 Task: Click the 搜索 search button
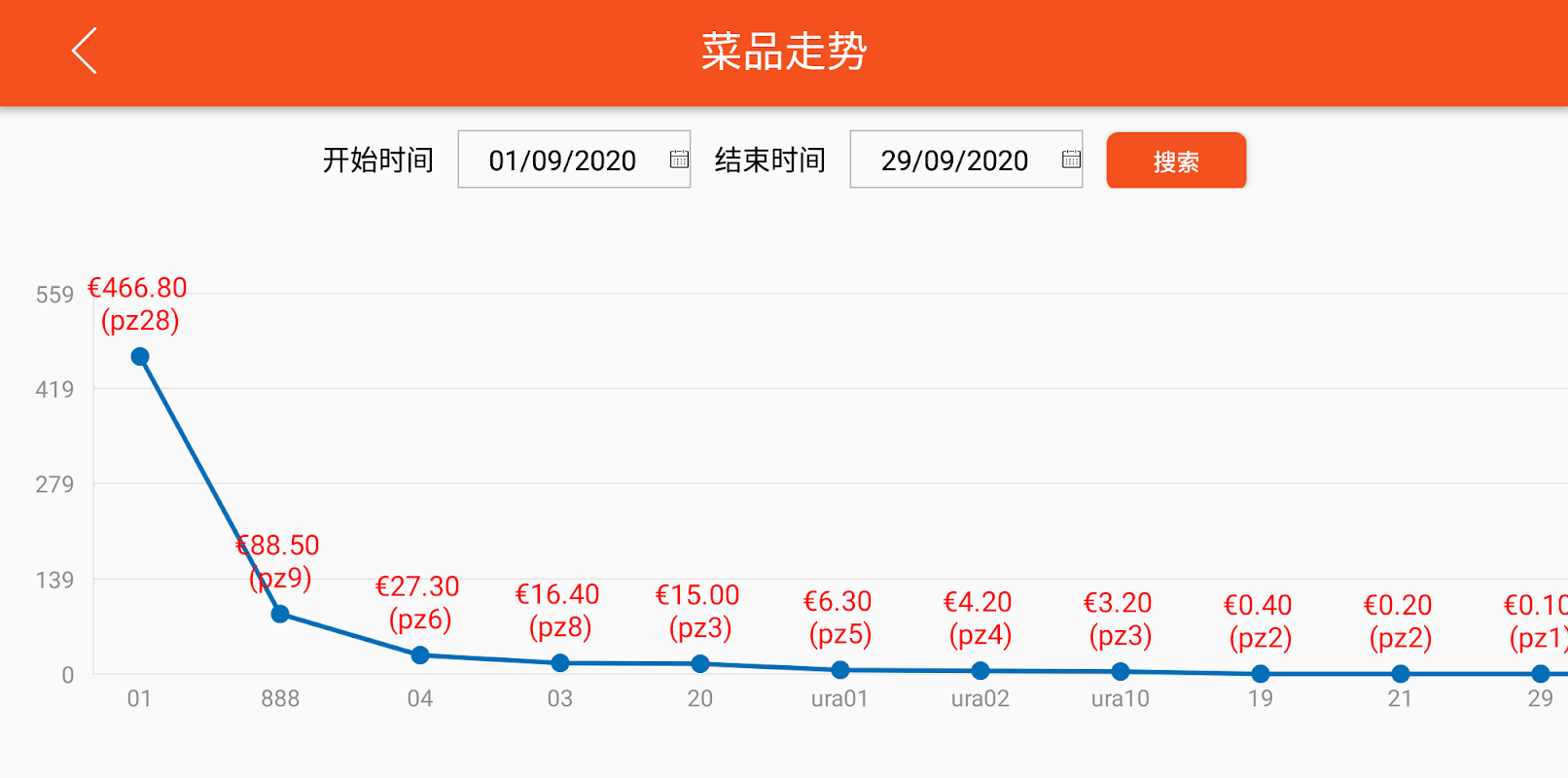pyautogui.click(x=1176, y=160)
